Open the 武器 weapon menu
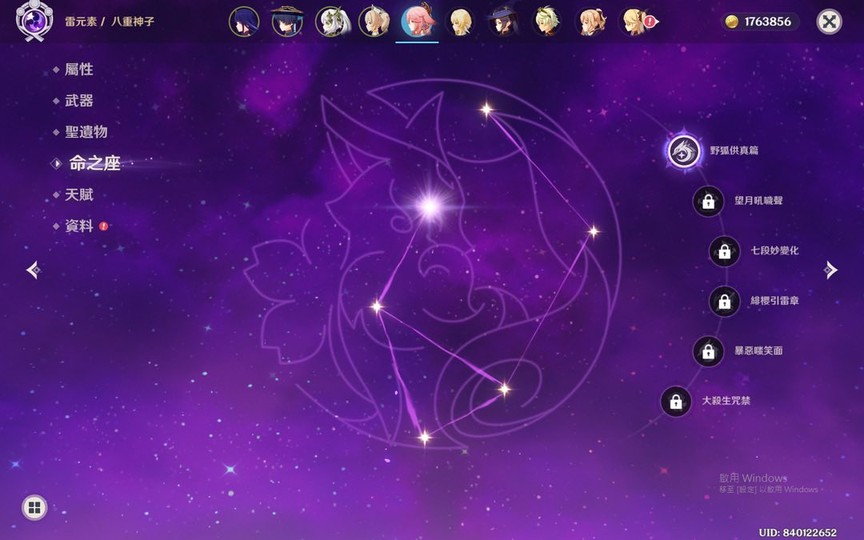 click(x=79, y=101)
